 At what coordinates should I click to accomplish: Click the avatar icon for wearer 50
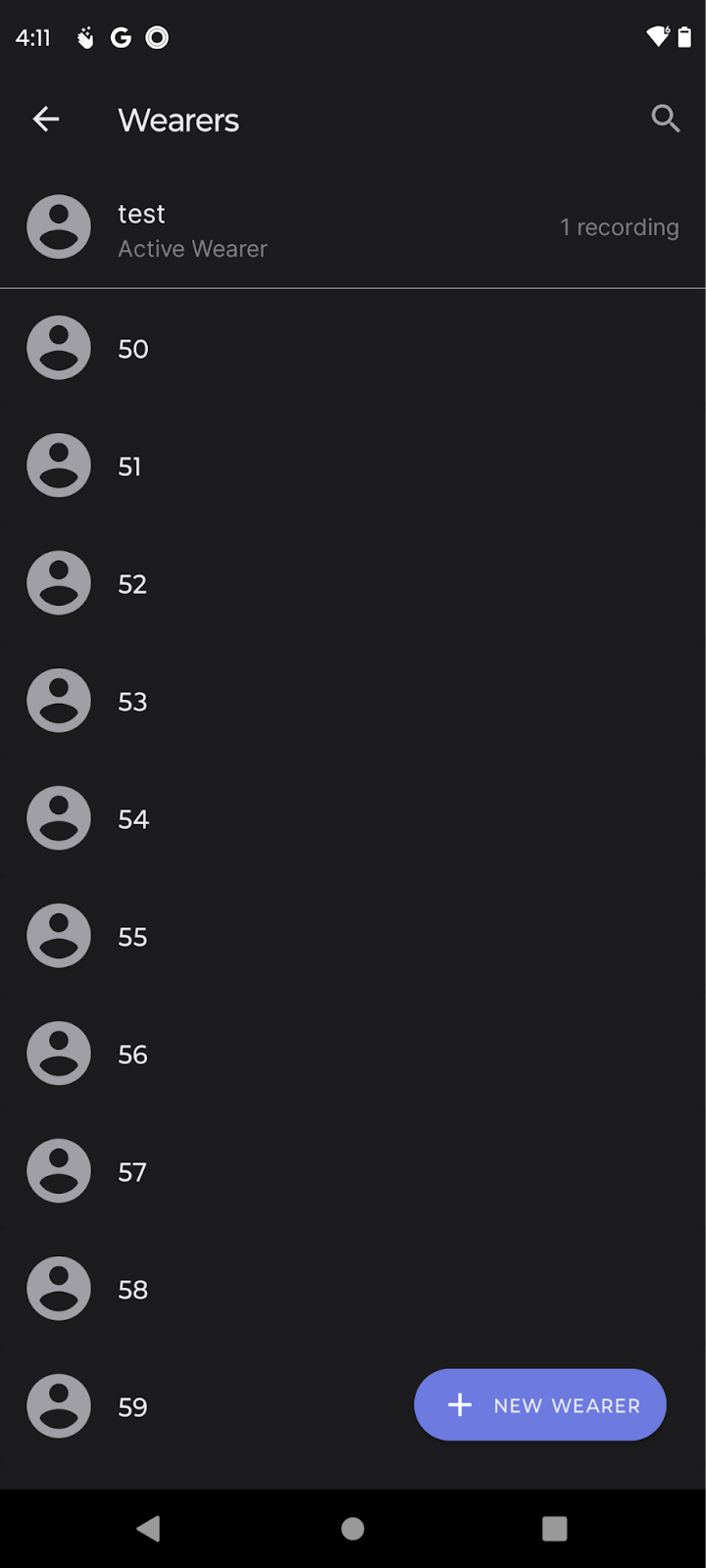[x=59, y=348]
